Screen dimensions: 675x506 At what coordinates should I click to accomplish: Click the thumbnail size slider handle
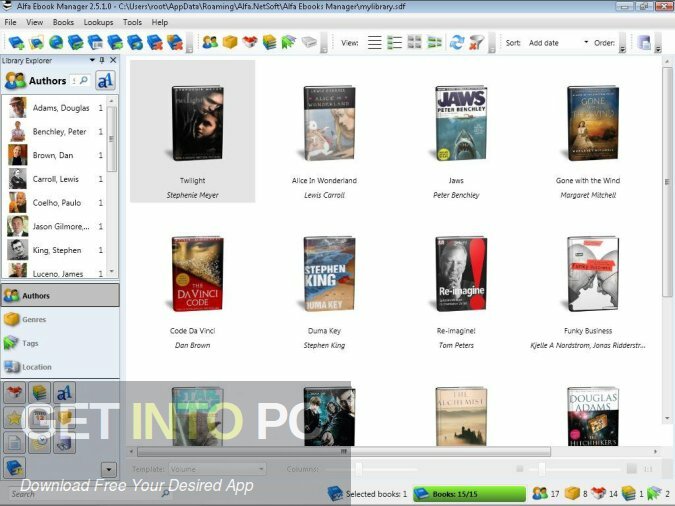[x=542, y=469]
